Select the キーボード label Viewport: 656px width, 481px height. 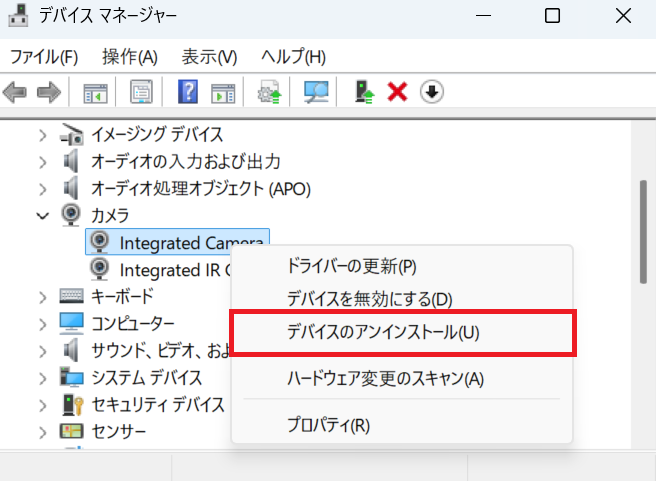[x=123, y=297]
